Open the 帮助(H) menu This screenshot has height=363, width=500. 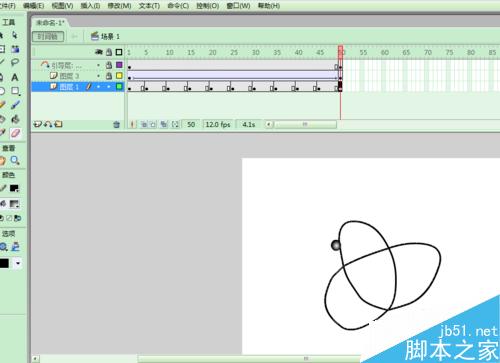click(269, 6)
